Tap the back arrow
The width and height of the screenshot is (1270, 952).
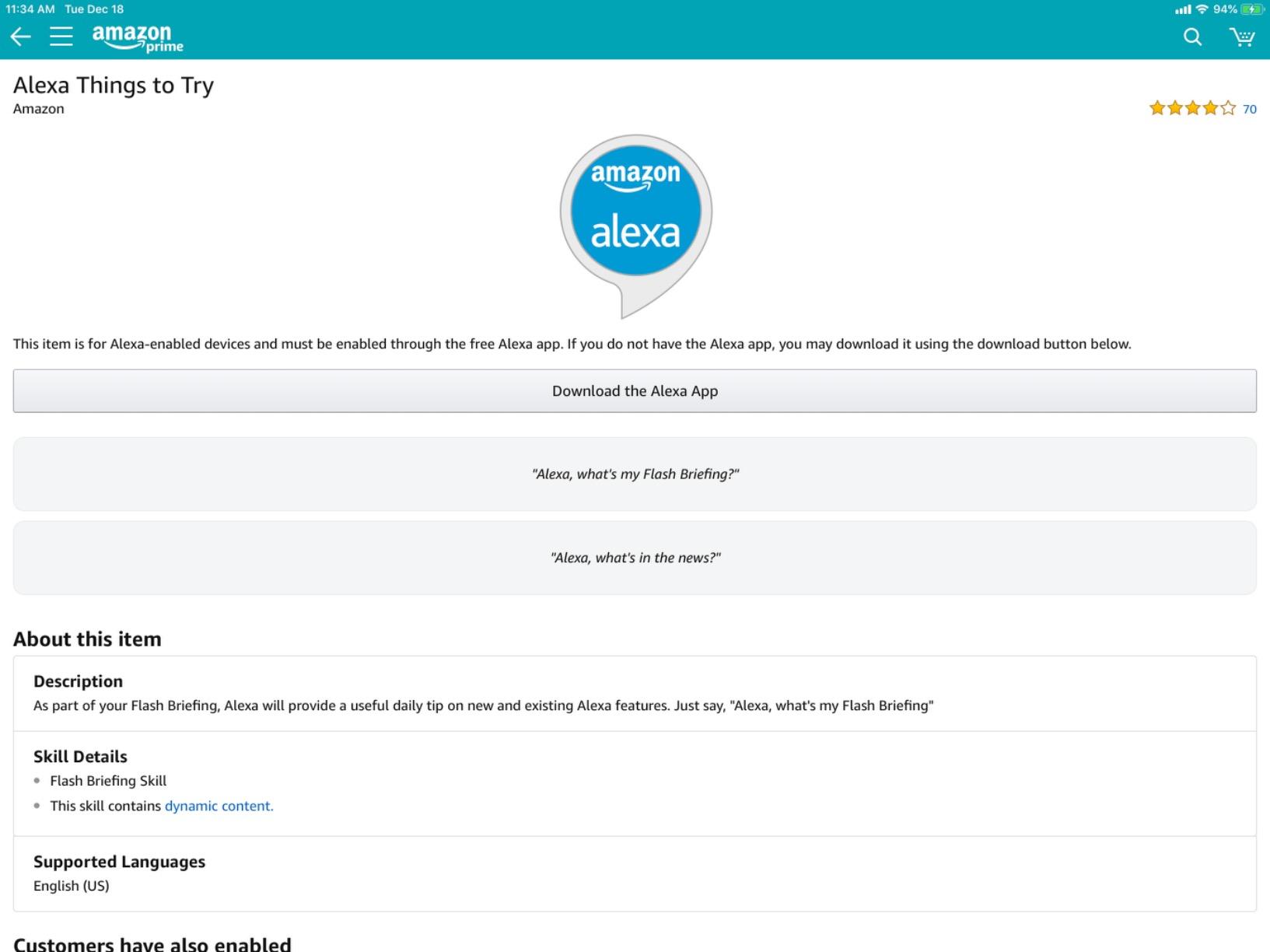click(19, 36)
